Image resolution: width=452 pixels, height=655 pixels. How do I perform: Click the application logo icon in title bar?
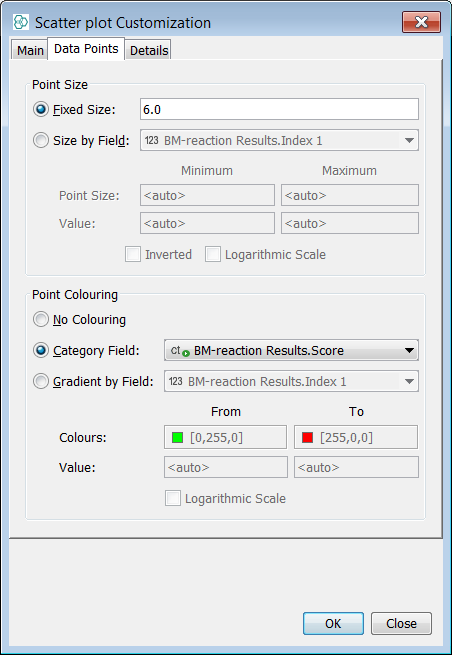(21, 22)
